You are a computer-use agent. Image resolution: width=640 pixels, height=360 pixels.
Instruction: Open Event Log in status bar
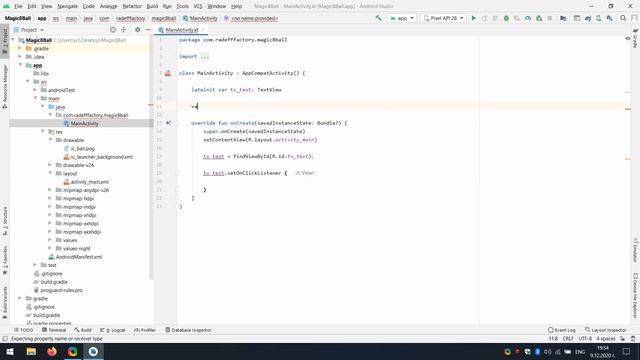pyautogui.click(x=562, y=330)
